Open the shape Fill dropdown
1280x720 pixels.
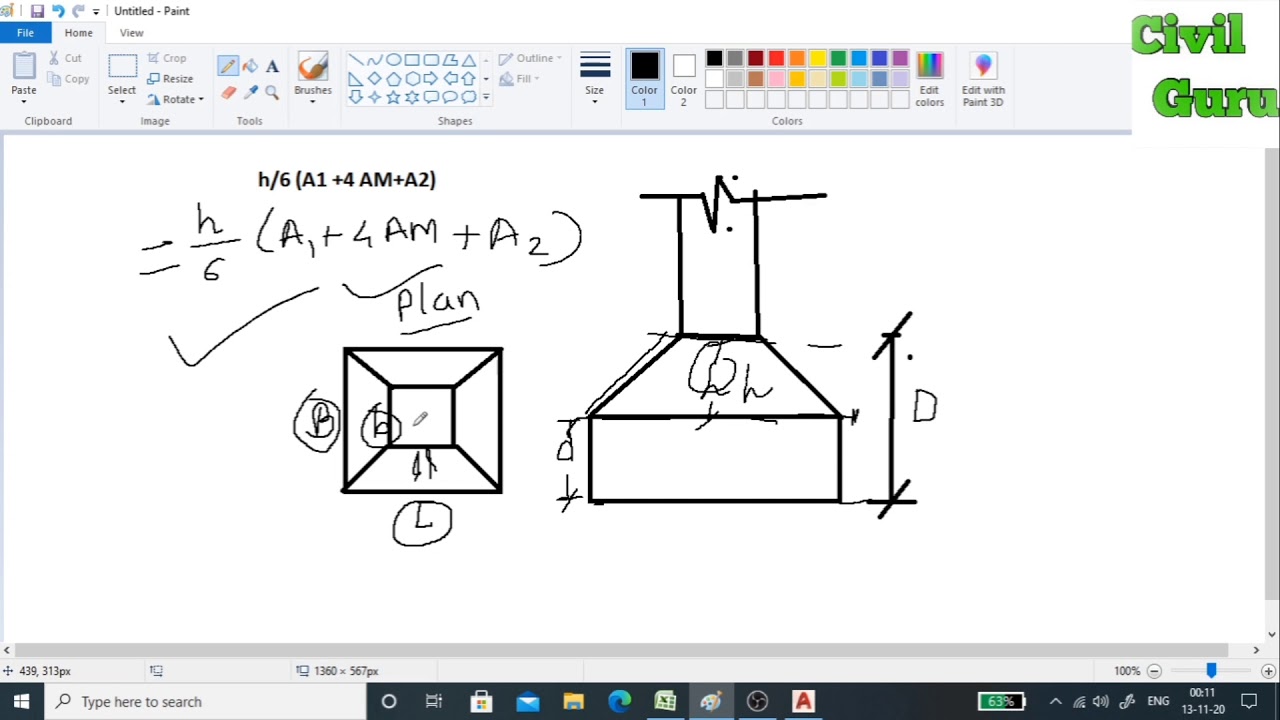[x=519, y=79]
